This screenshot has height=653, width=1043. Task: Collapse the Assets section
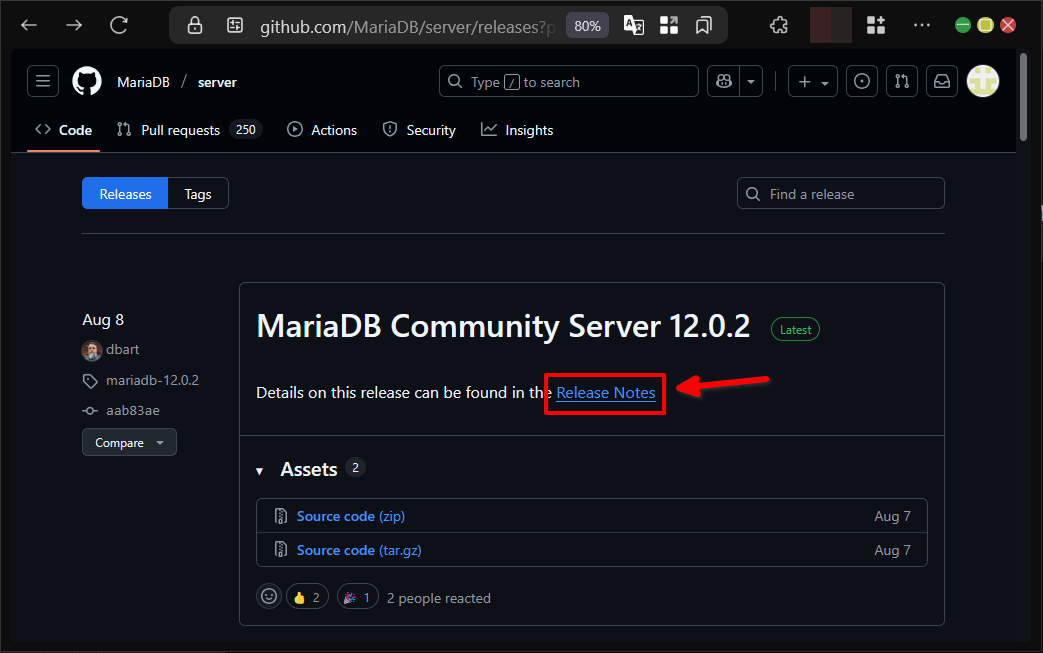[x=260, y=470]
